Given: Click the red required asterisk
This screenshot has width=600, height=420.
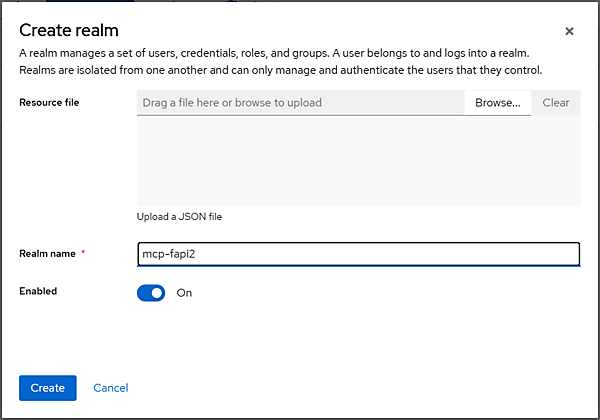Looking at the screenshot, I should coord(83,252).
